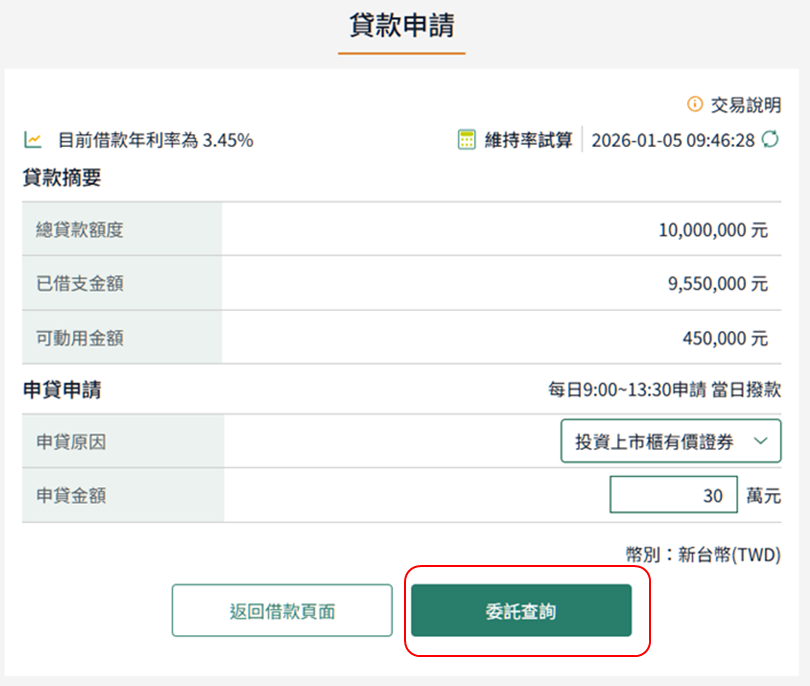Click the 返回借款頁面 button
Viewport: 810px width, 686px height.
(282, 610)
